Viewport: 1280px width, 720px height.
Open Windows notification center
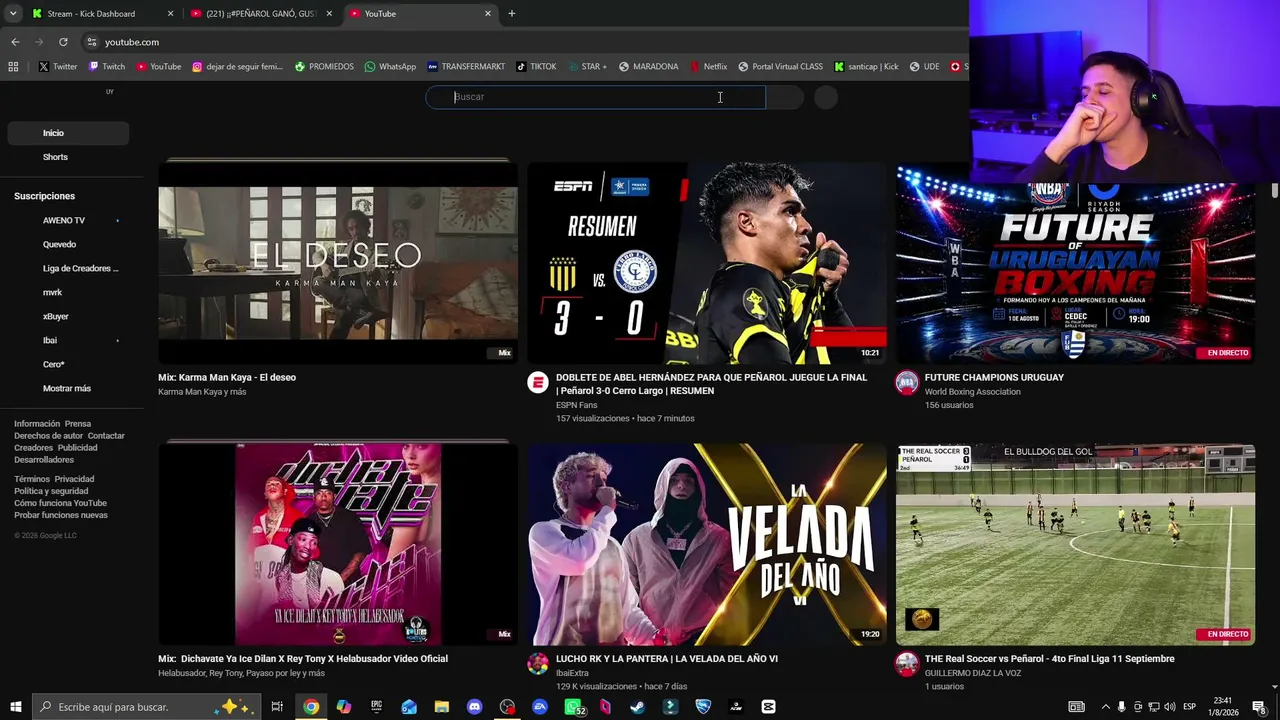point(1259,707)
